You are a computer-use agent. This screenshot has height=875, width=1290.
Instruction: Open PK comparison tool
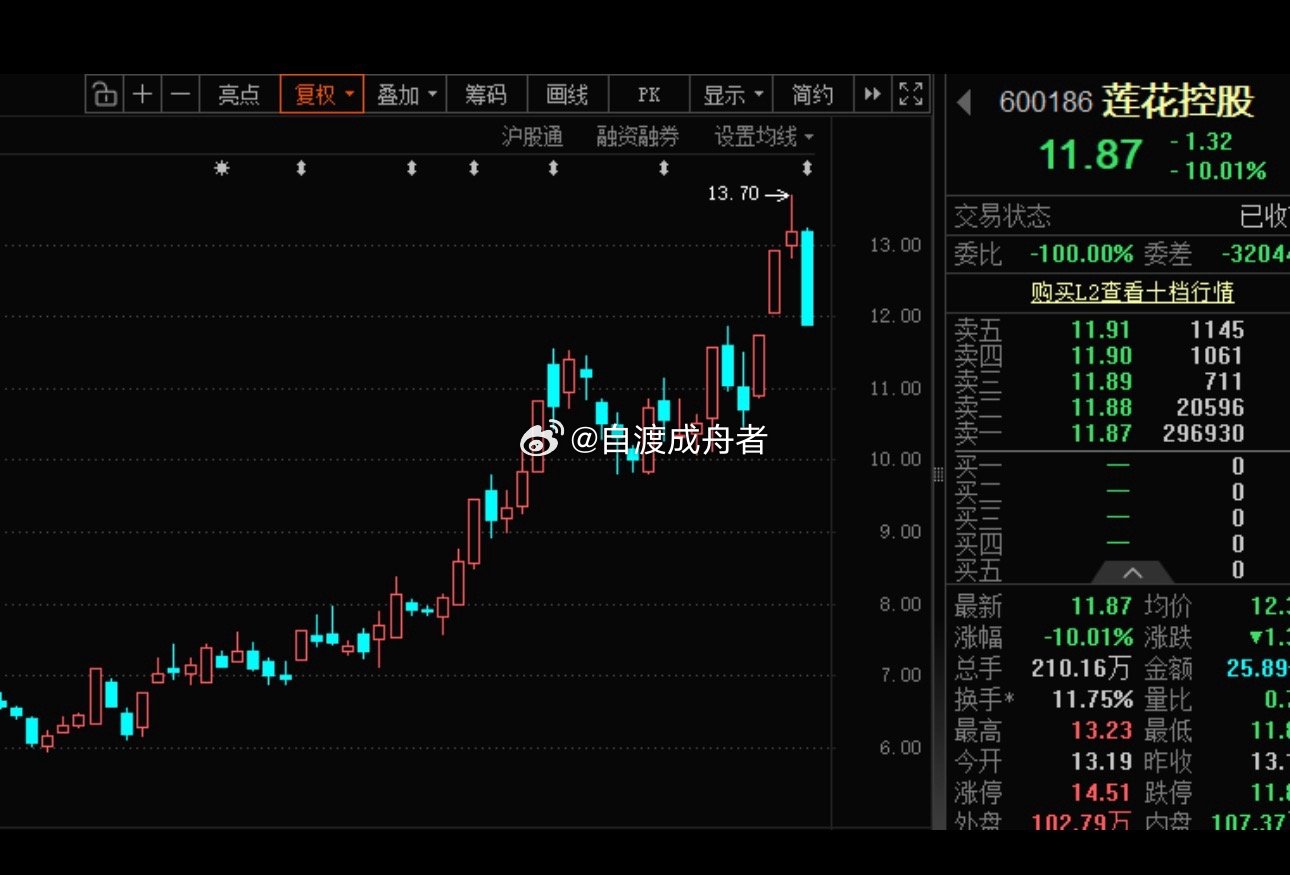point(649,95)
